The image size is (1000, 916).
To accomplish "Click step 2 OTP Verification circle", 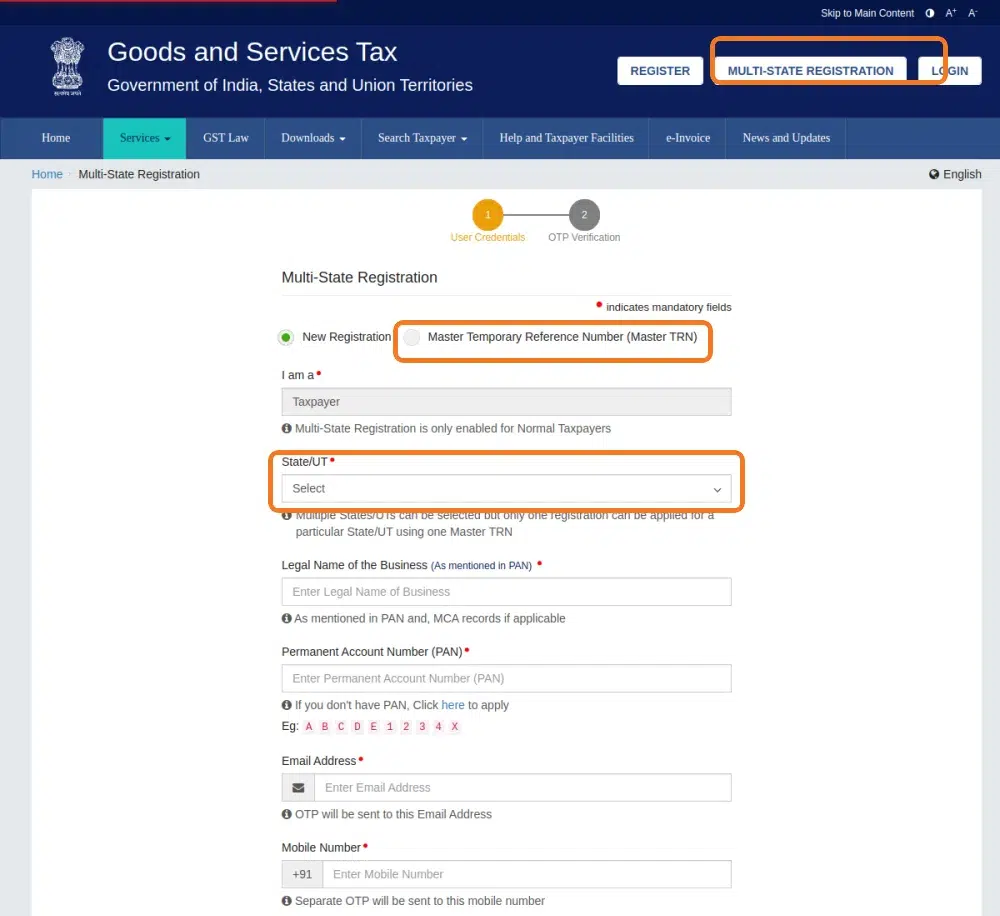I will (584, 215).
